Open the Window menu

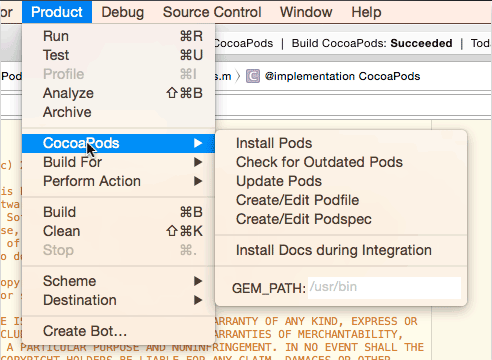[x=306, y=12]
